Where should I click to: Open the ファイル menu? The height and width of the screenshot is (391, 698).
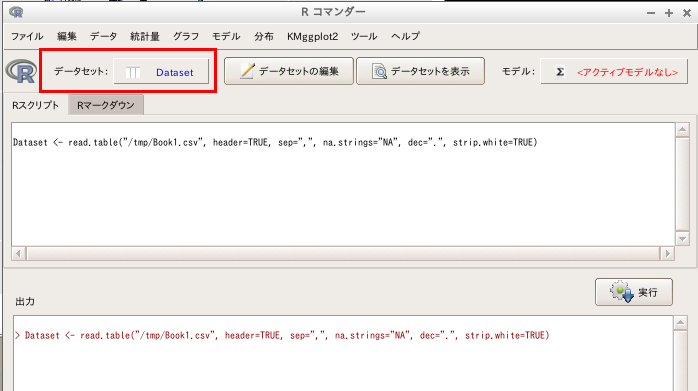[27, 36]
